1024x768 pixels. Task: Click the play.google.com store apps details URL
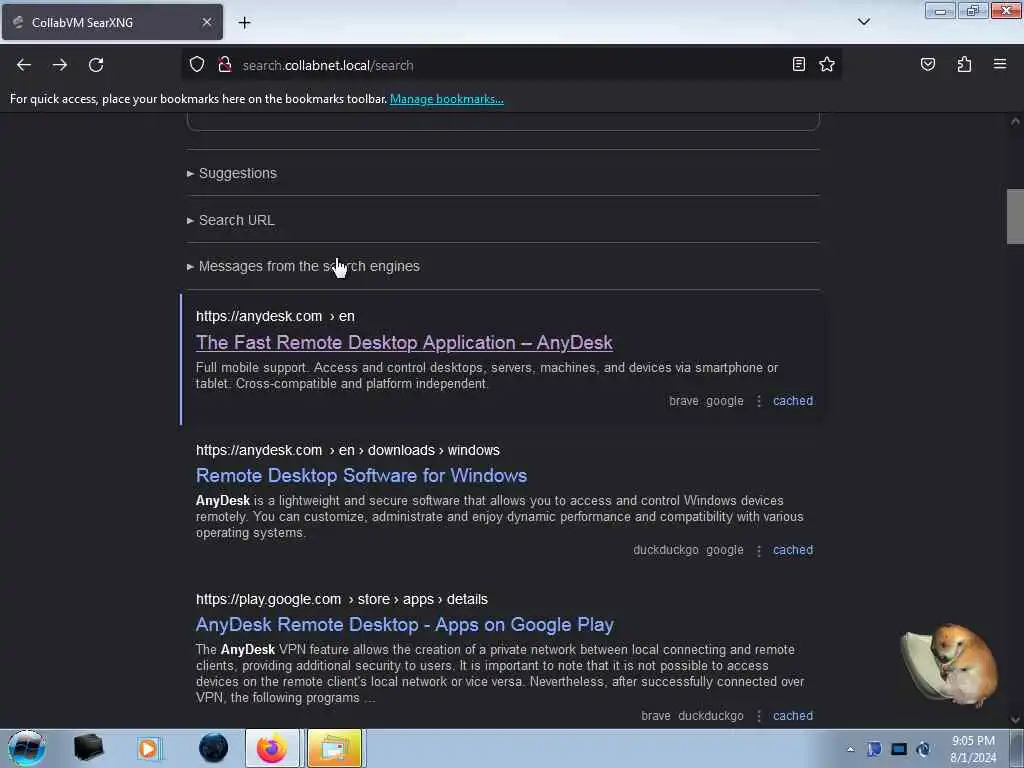[342, 599]
